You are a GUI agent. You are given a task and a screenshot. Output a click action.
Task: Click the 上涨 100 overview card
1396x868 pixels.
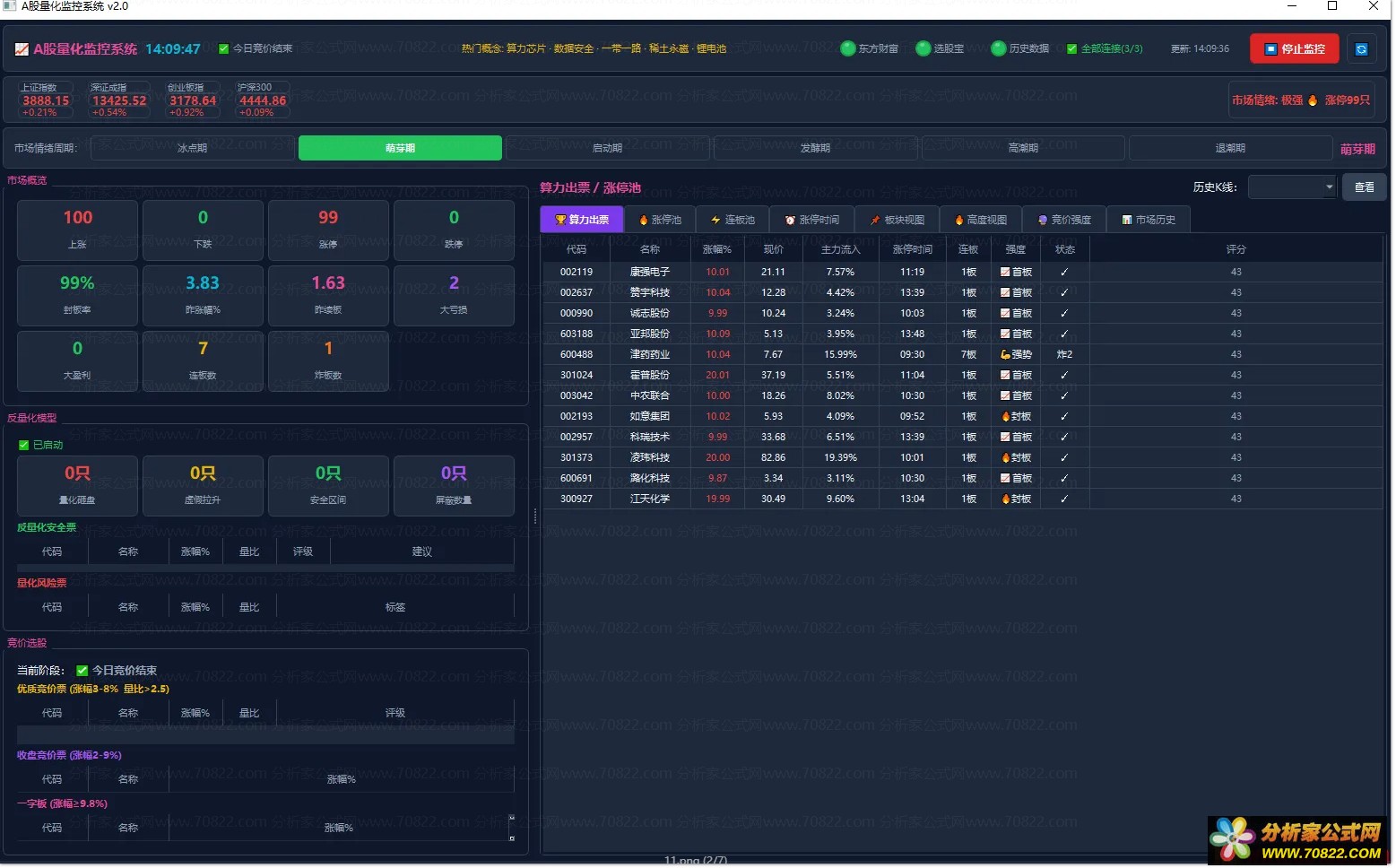coord(77,230)
